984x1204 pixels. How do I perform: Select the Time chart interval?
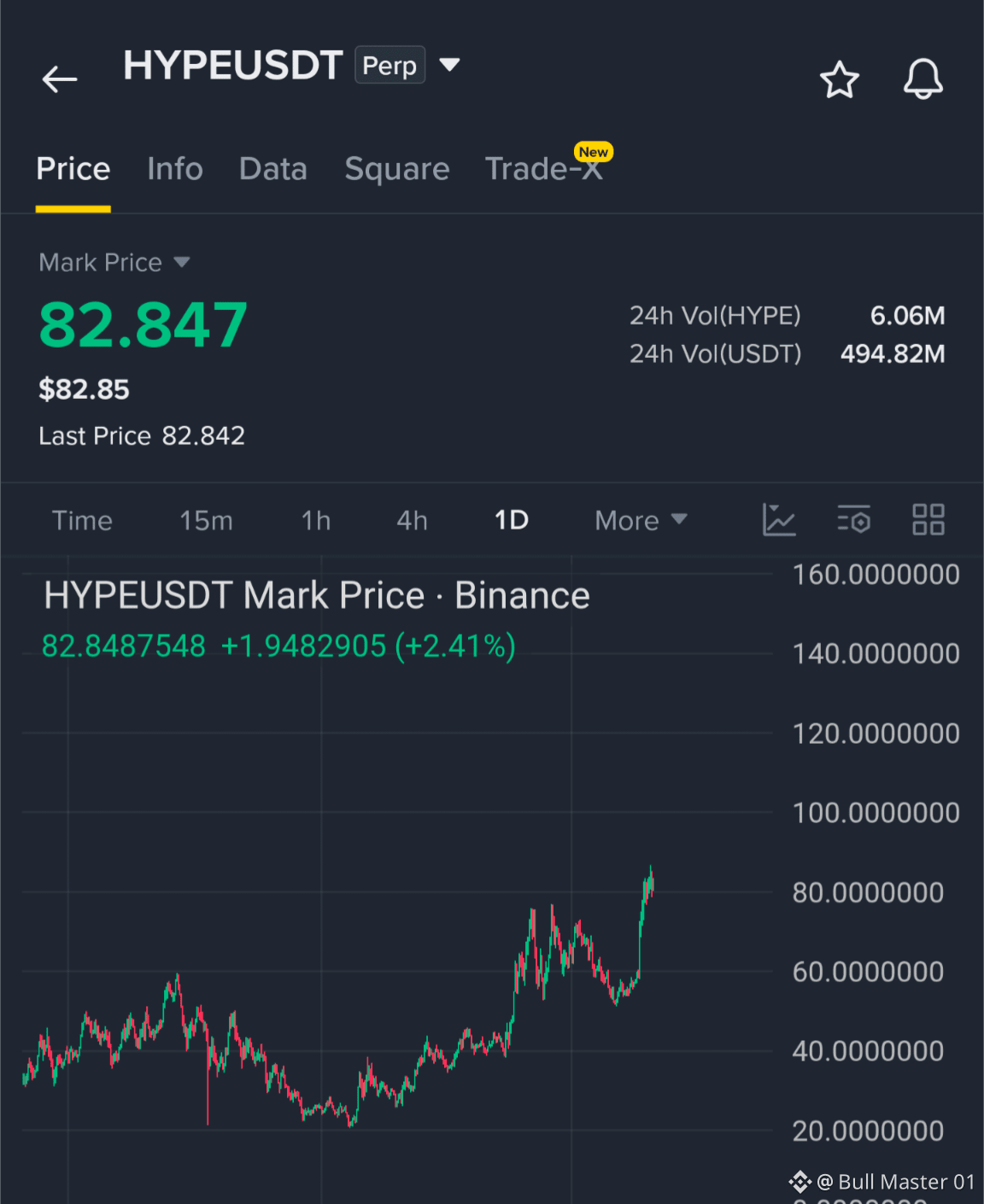click(82, 520)
